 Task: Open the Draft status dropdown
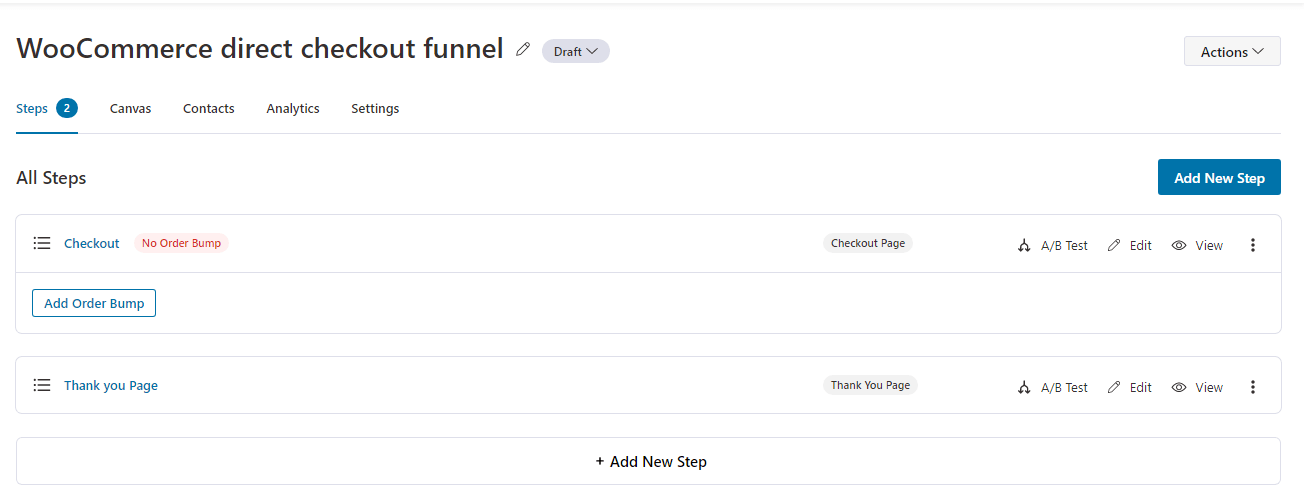point(576,51)
